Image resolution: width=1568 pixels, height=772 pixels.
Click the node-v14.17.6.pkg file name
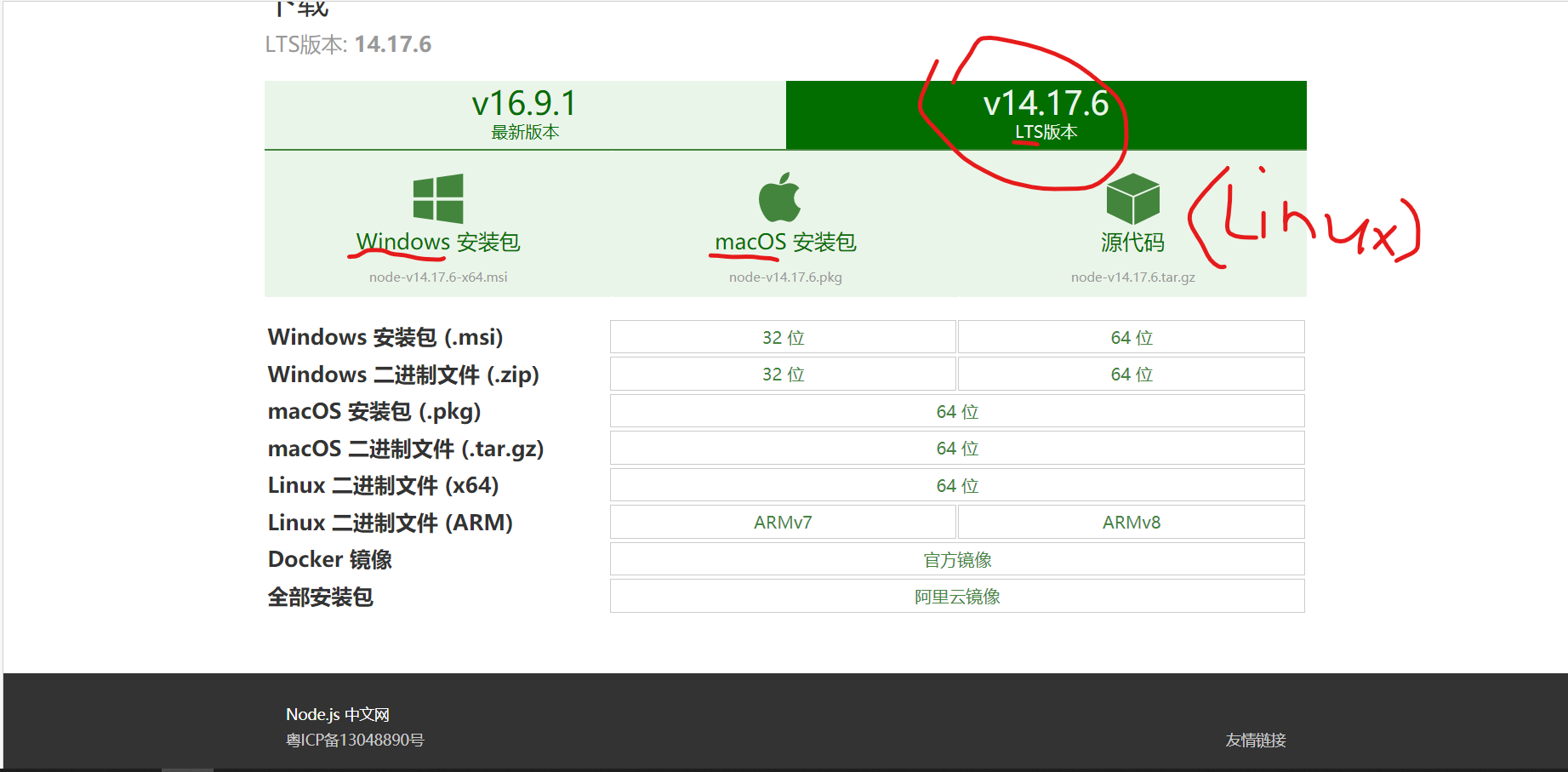pos(785,277)
